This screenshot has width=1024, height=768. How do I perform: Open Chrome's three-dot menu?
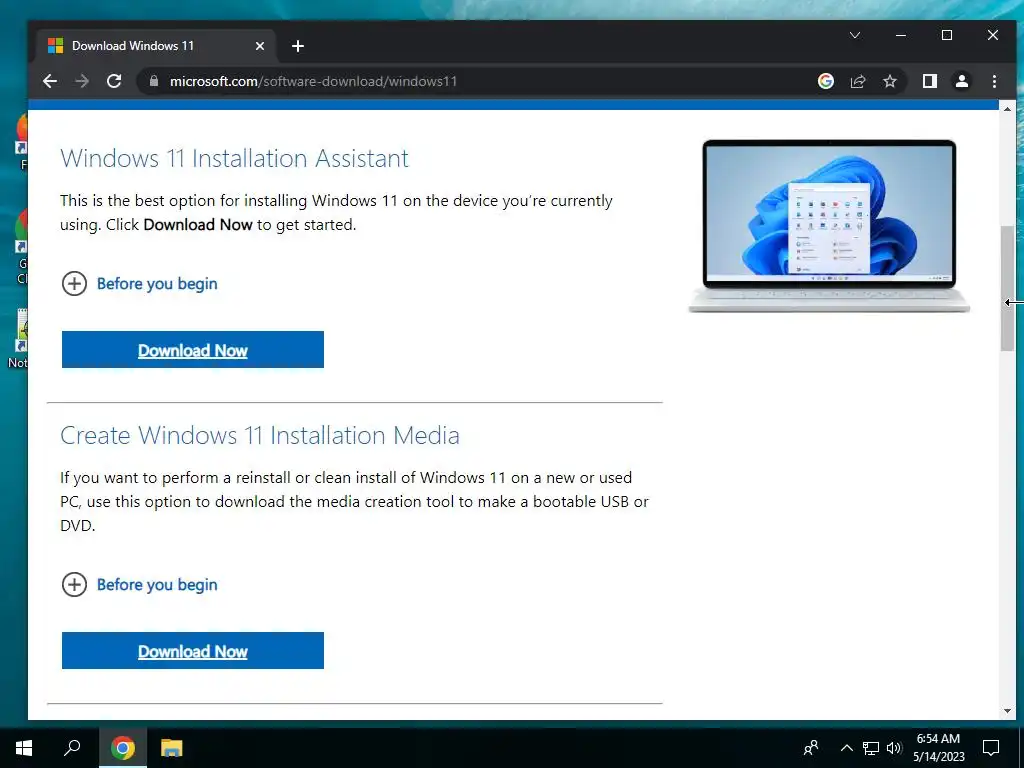coord(994,81)
